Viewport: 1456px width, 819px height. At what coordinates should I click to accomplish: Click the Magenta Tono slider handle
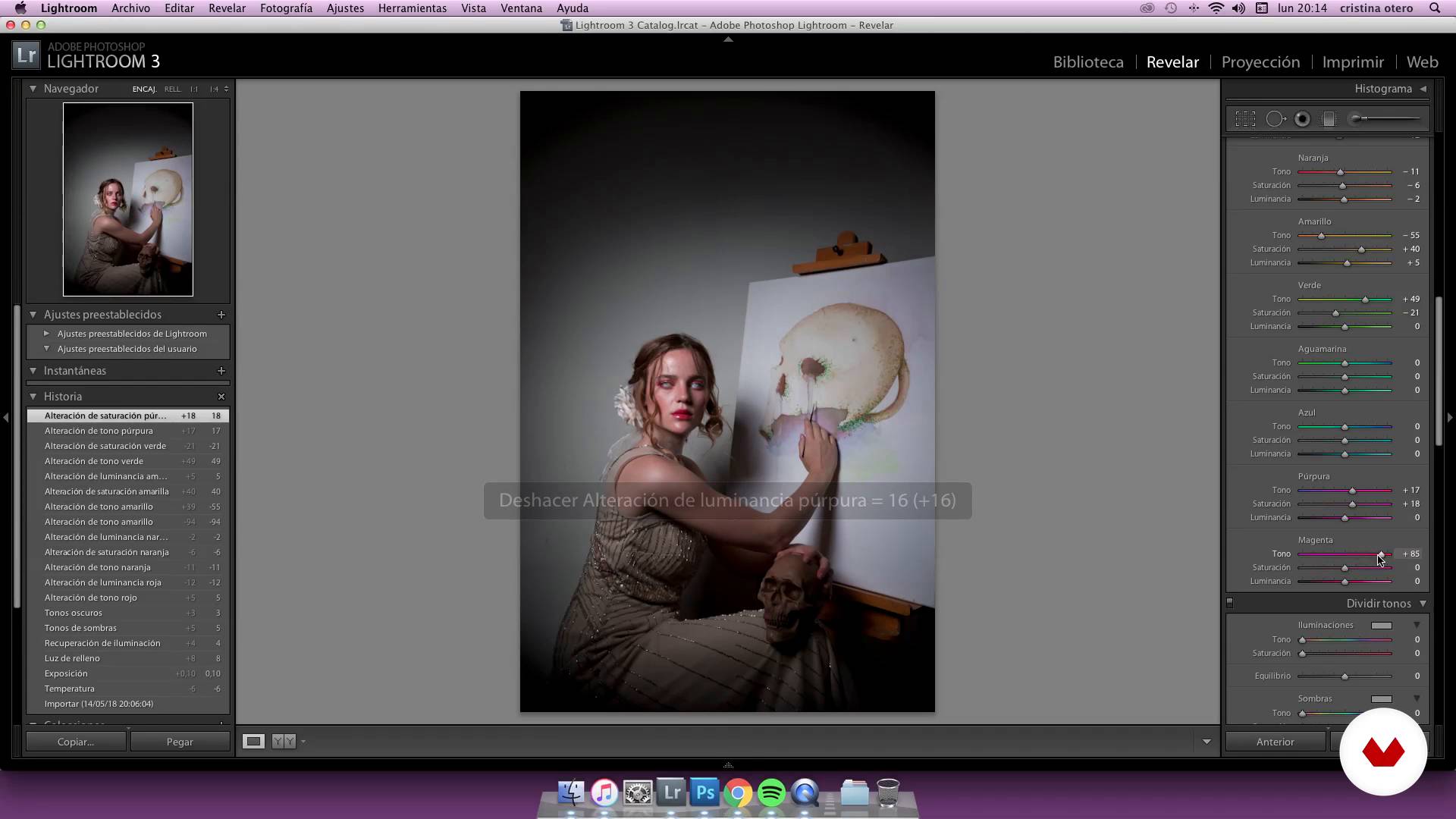point(1381,554)
